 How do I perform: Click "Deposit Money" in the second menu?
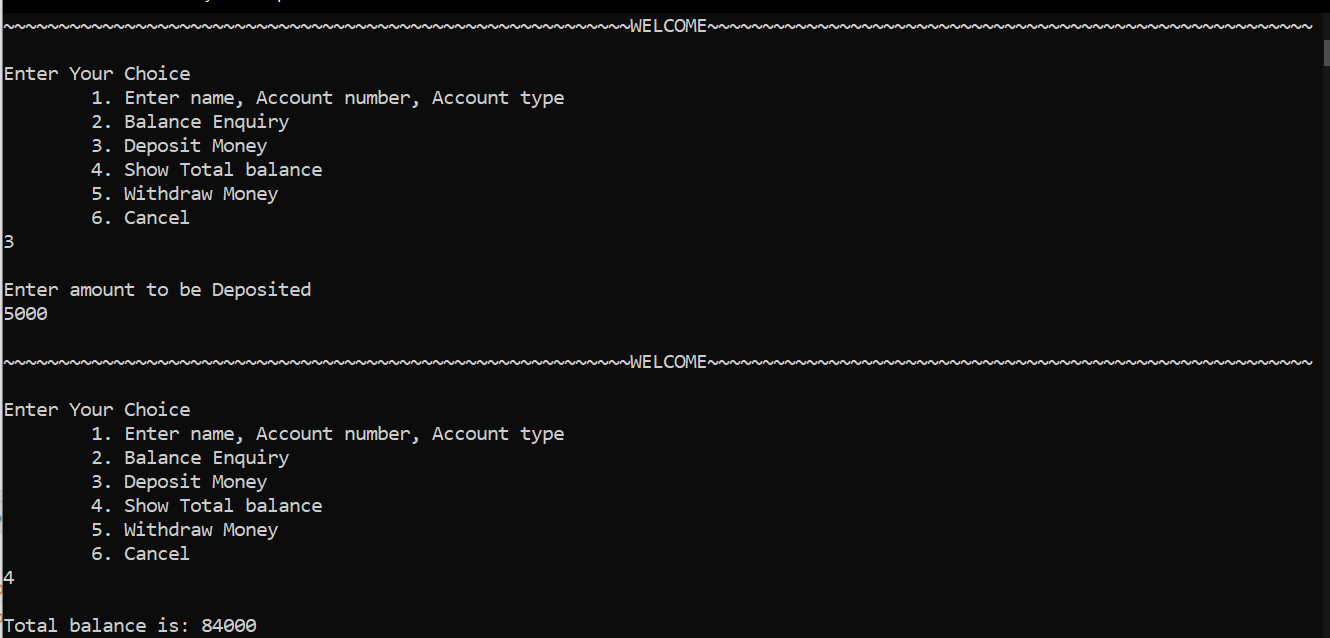coord(195,482)
